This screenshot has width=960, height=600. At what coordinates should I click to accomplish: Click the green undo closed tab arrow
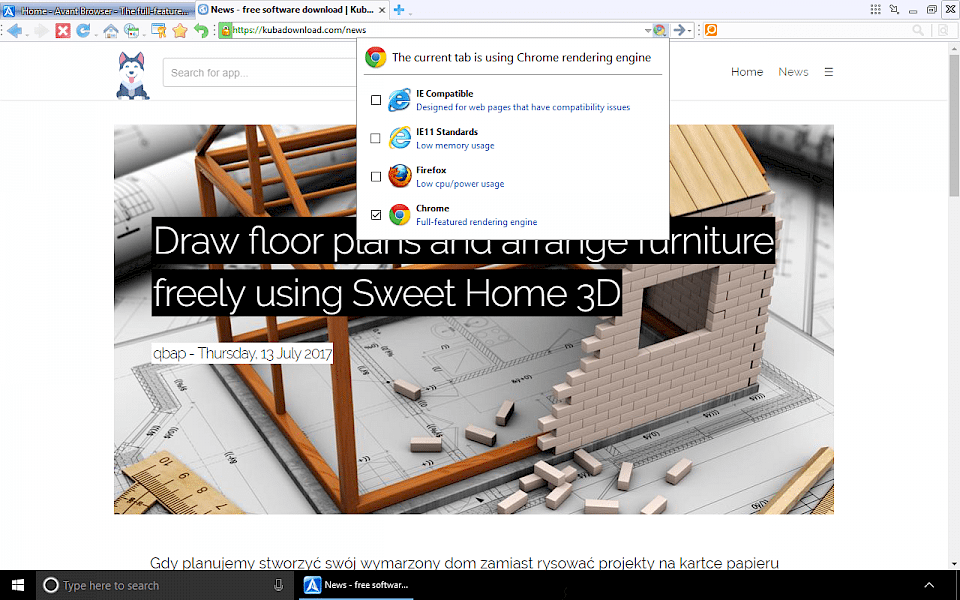201,30
